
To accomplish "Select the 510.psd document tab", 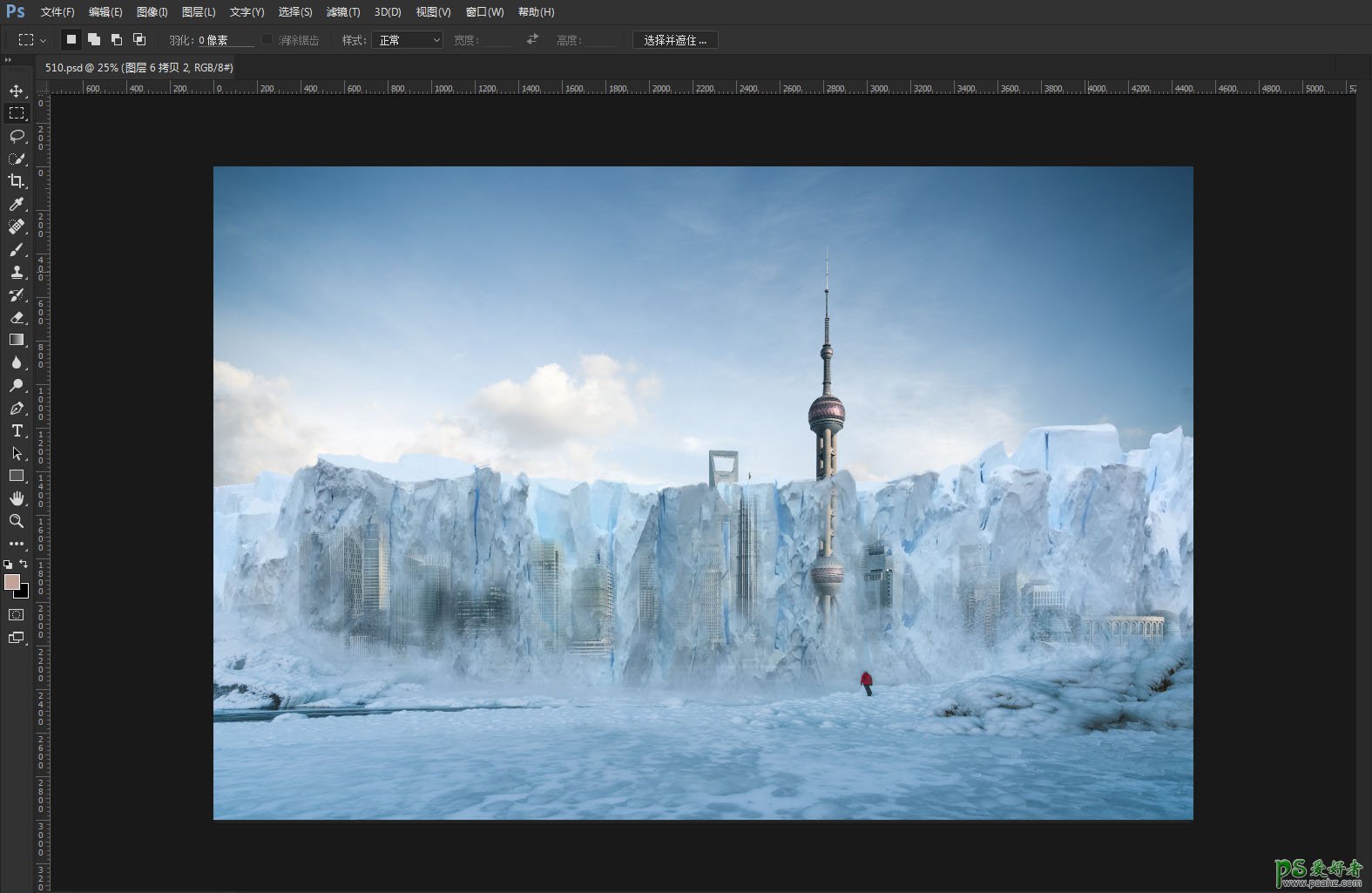I will pos(139,67).
